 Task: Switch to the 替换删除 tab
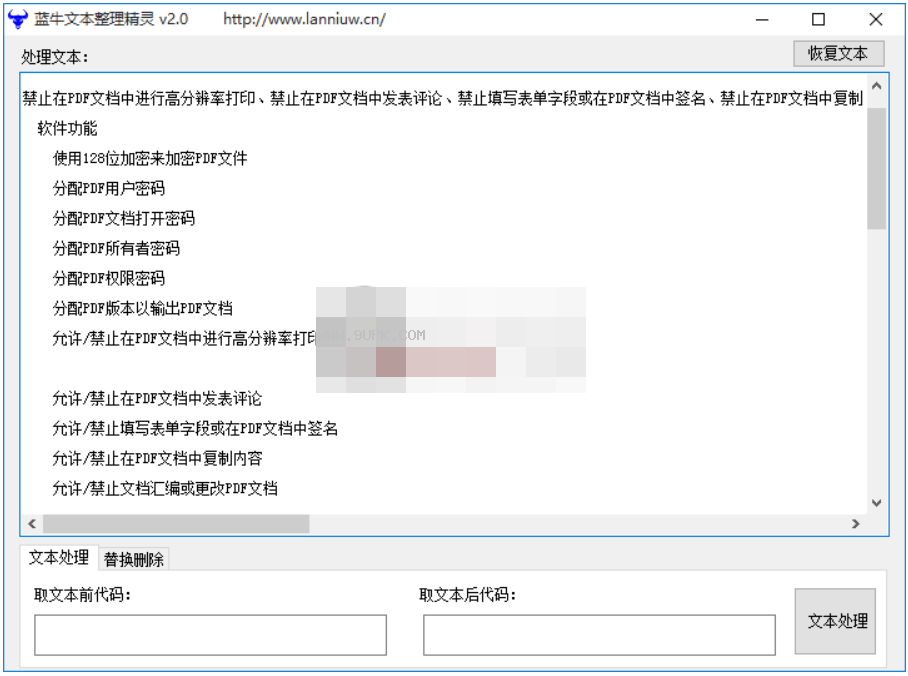[x=134, y=559]
